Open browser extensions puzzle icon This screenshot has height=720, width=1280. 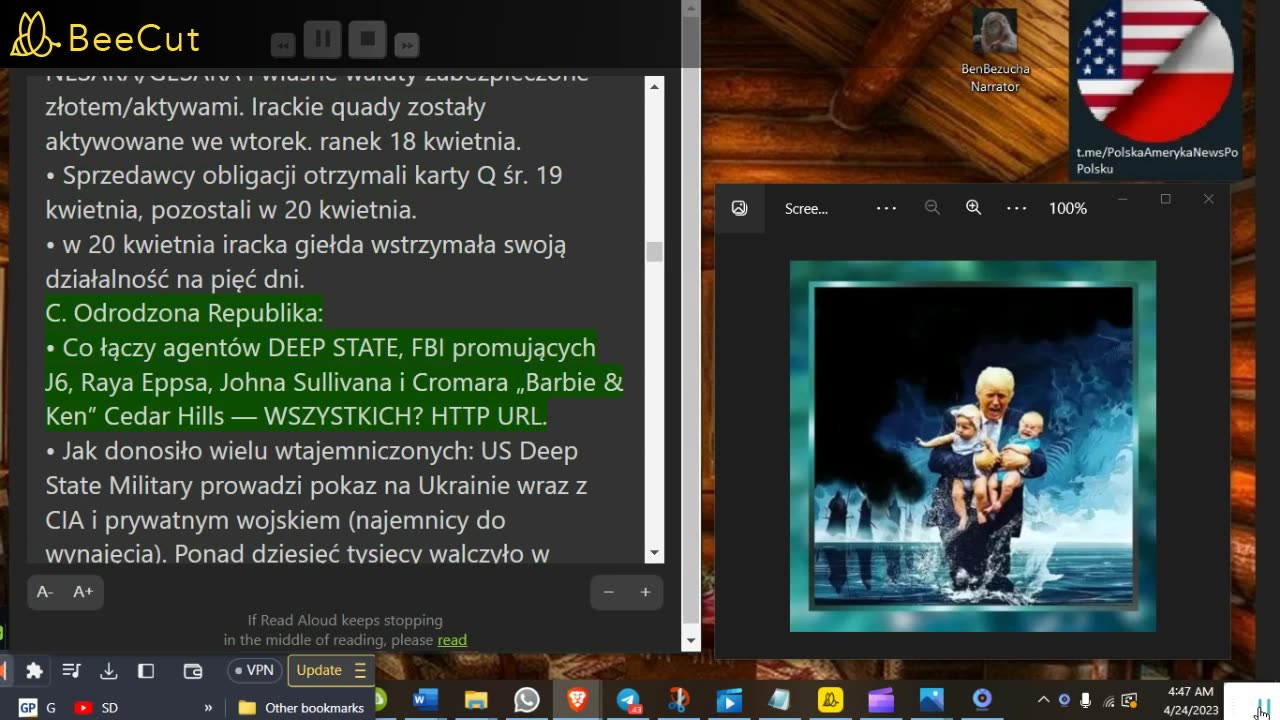pos(34,671)
